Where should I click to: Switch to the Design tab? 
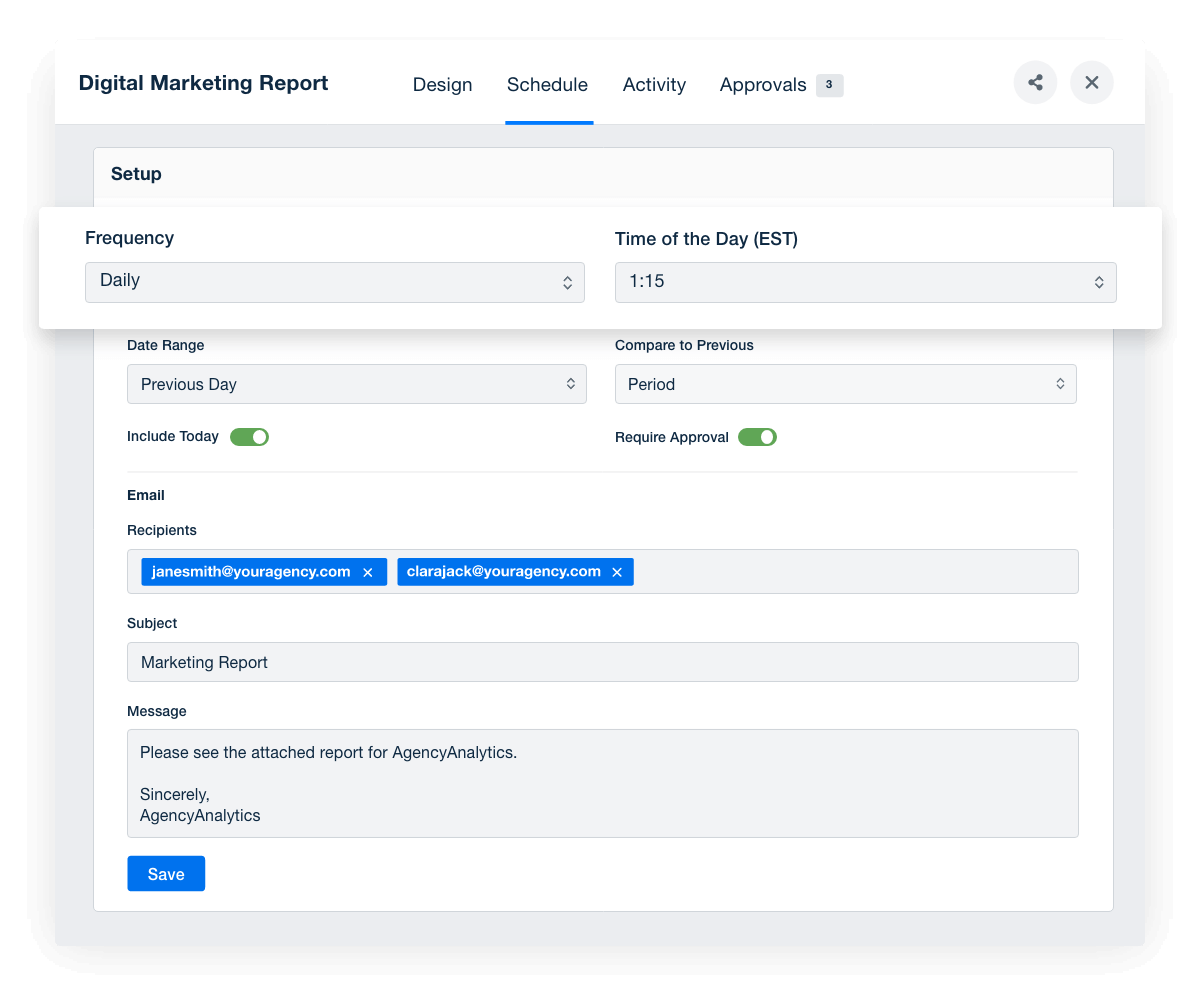442,85
